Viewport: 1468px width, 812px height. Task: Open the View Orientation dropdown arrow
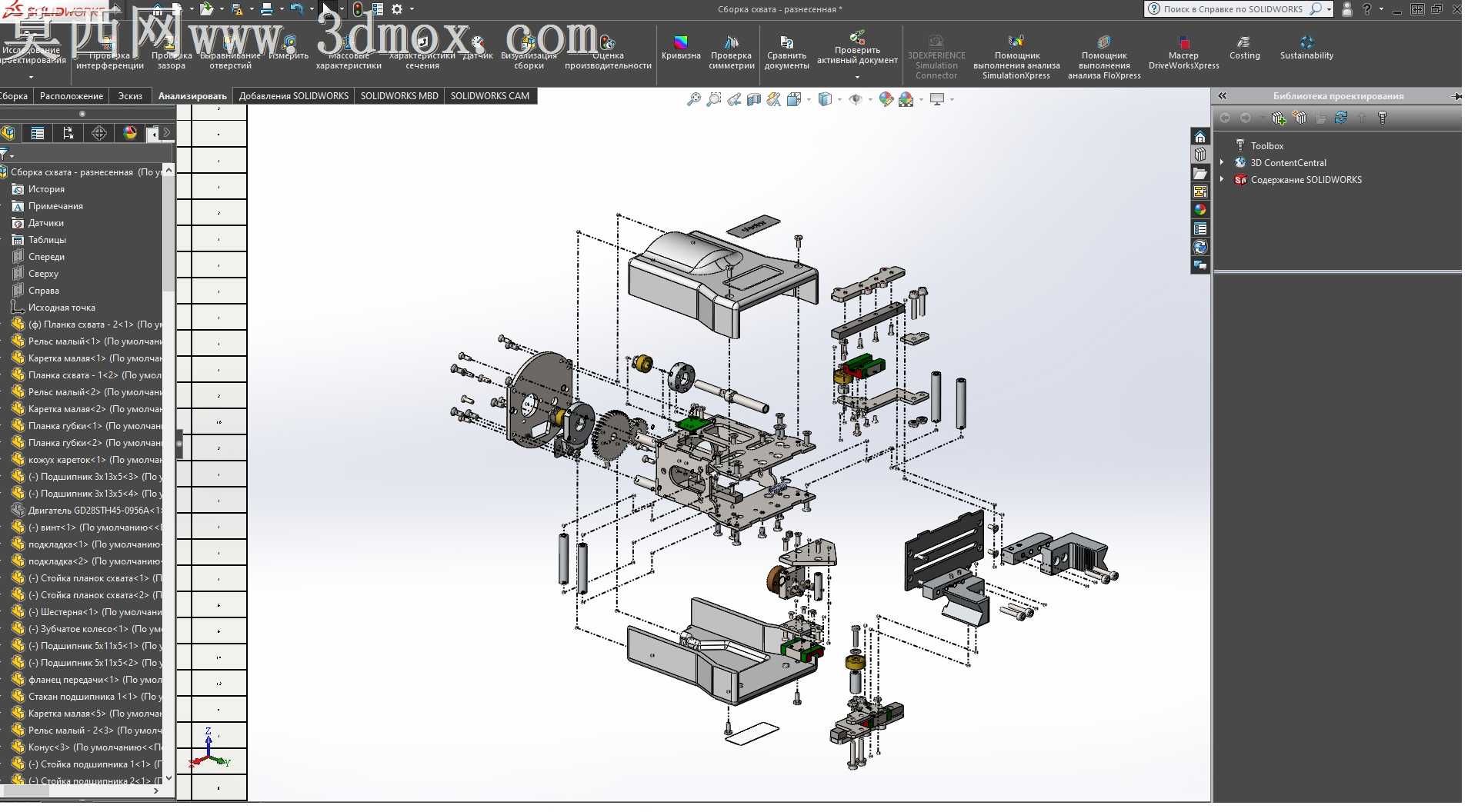[809, 99]
